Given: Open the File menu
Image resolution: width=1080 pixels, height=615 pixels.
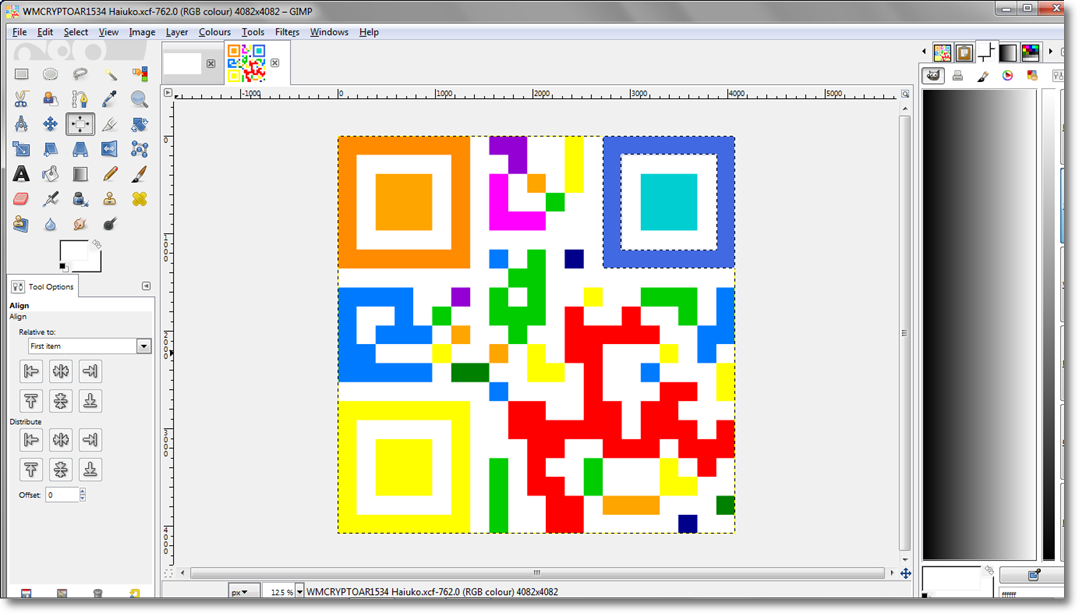Looking at the screenshot, I should 19,32.
